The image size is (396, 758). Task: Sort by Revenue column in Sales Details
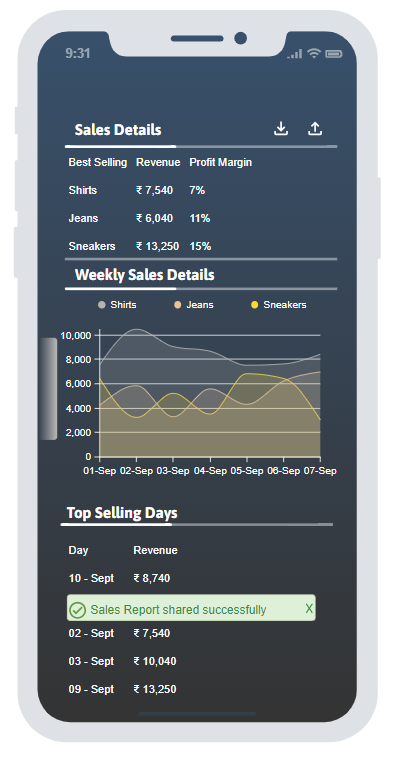[158, 162]
